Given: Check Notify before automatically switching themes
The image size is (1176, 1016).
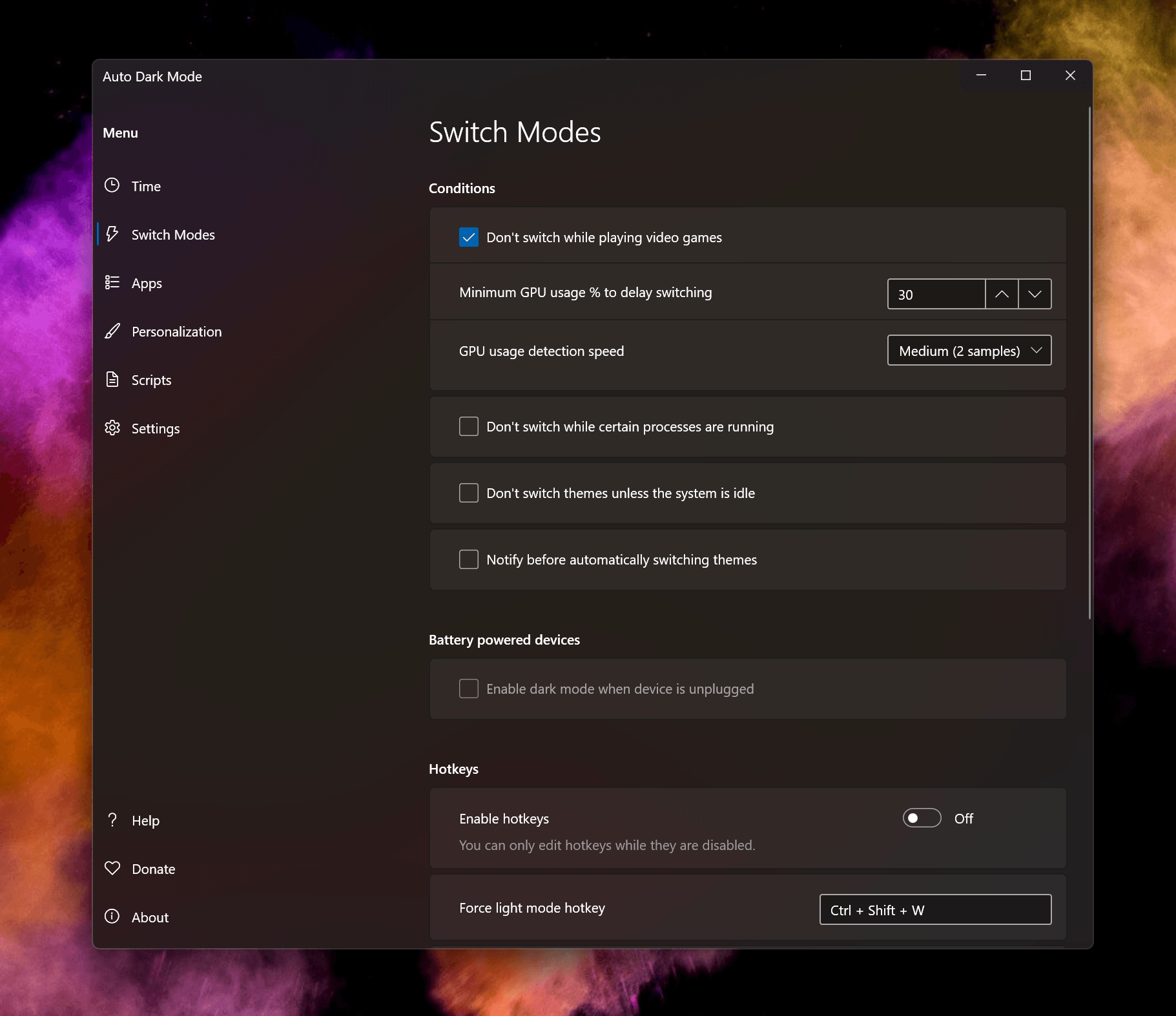Looking at the screenshot, I should 469,559.
